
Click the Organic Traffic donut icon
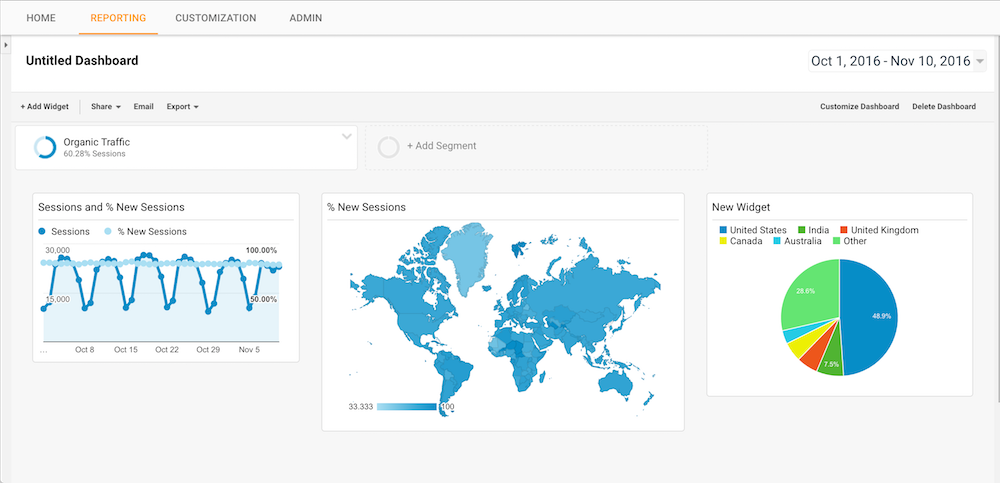pyautogui.click(x=45, y=147)
